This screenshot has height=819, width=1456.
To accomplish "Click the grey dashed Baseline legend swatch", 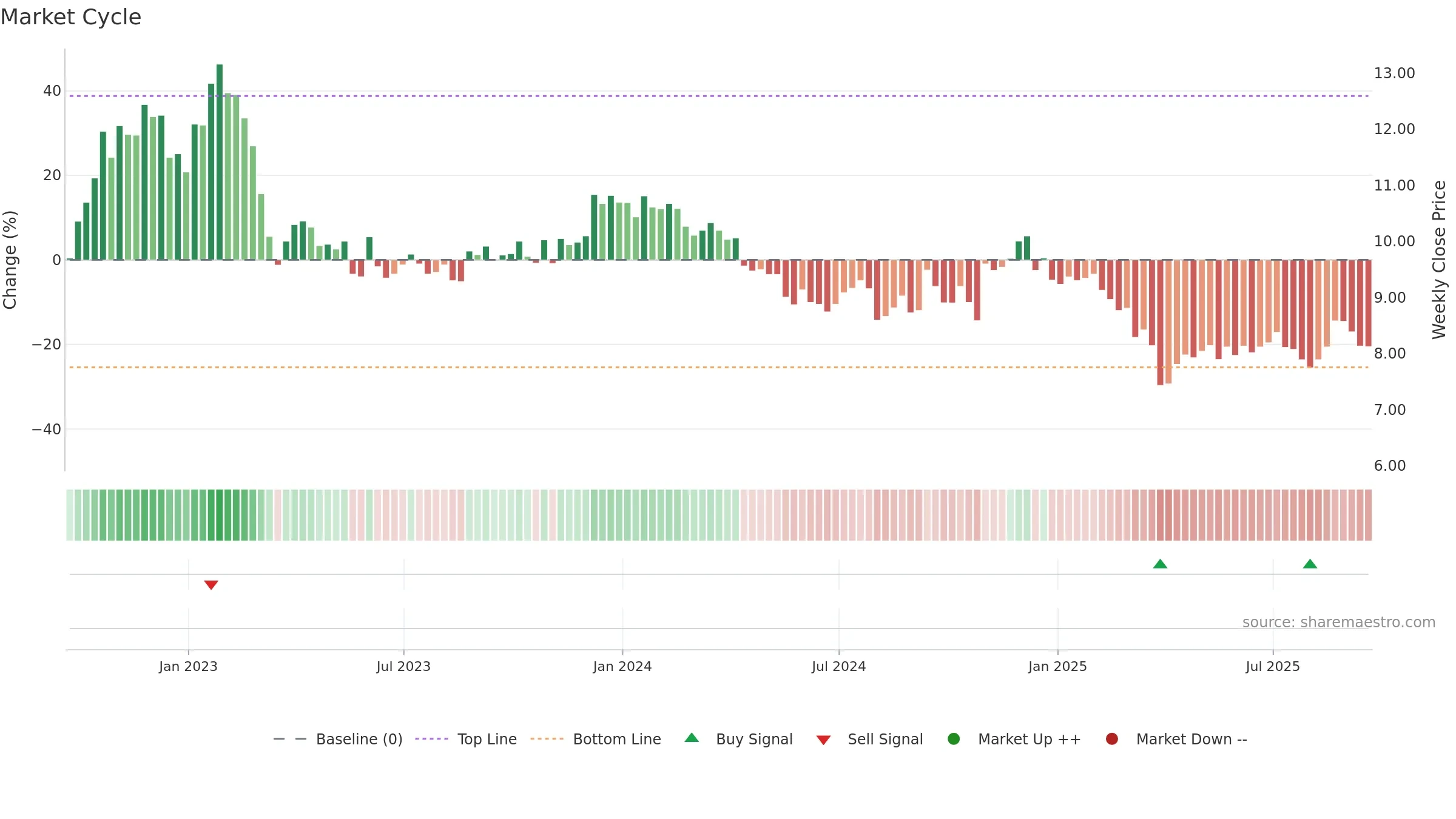I will 290,739.
